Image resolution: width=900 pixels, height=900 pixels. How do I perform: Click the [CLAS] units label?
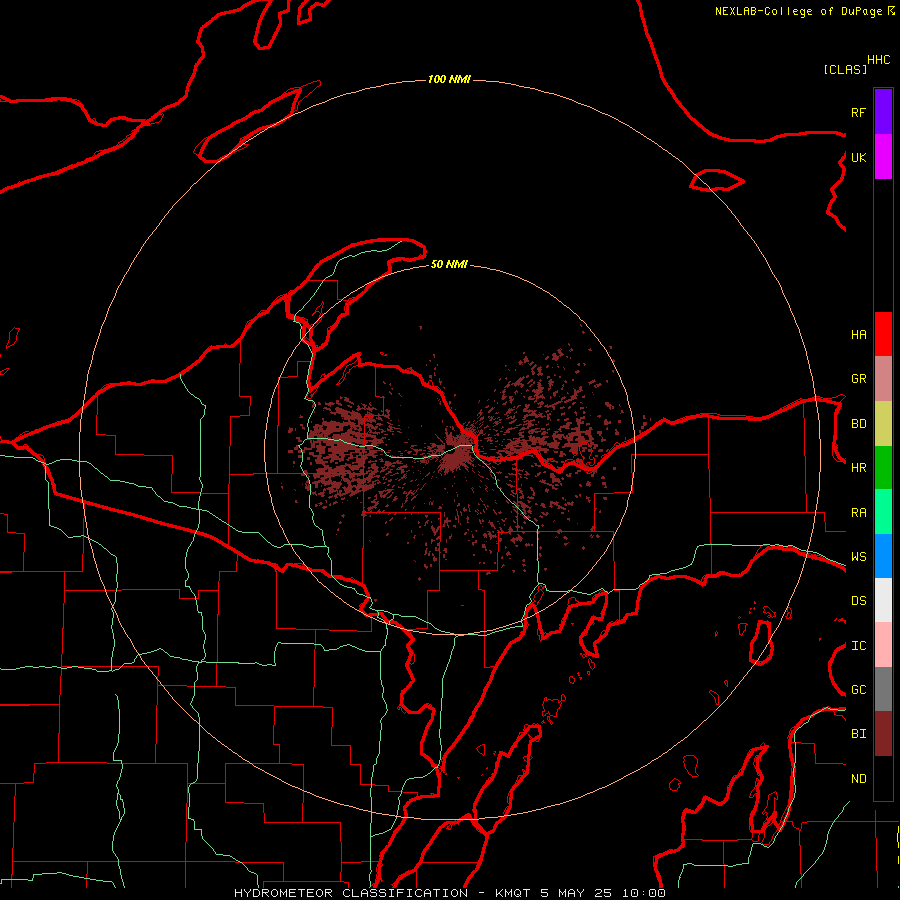845,69
